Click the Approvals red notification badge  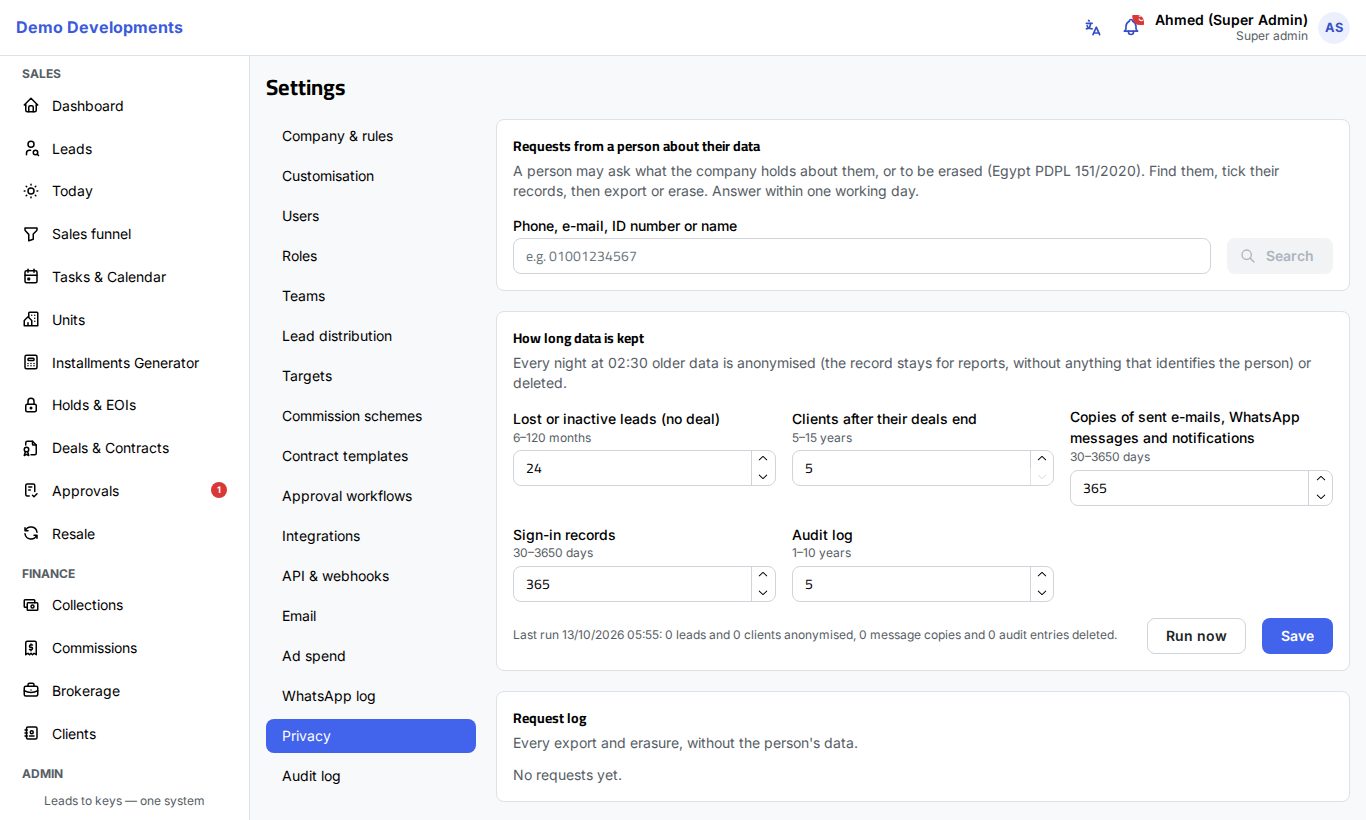pyautogui.click(x=219, y=490)
